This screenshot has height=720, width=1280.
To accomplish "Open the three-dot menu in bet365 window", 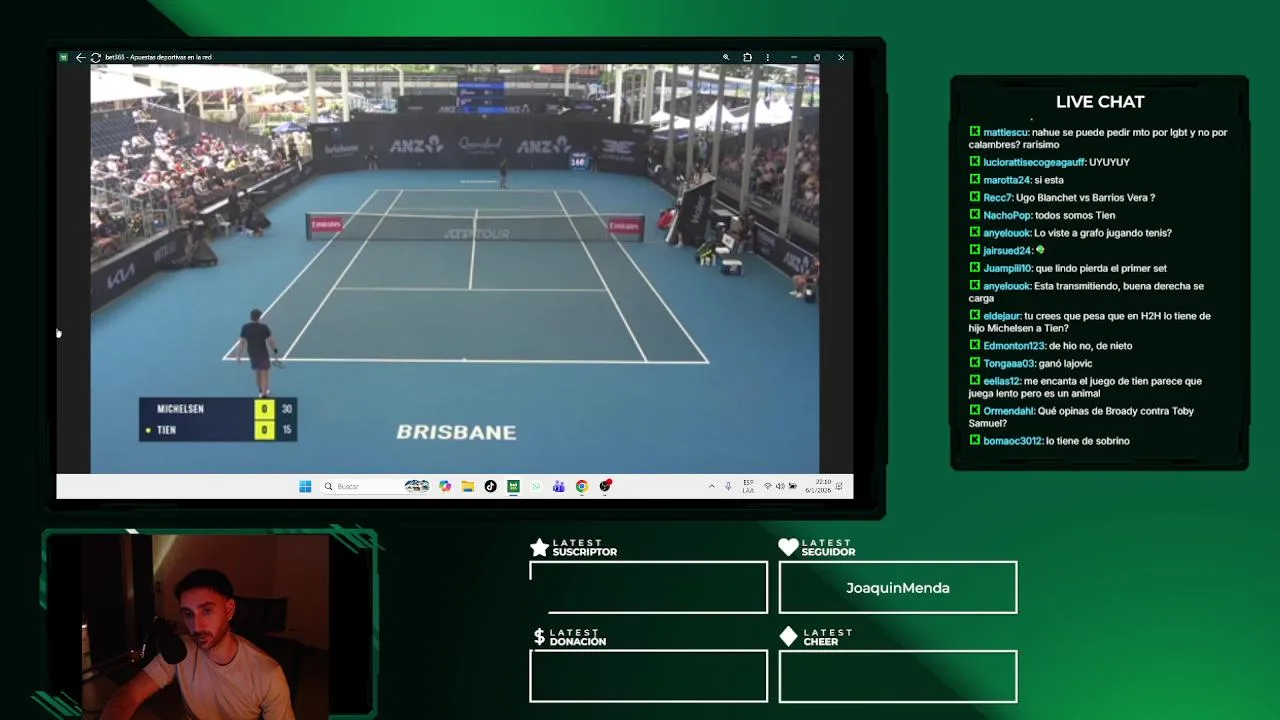I will 767,57.
